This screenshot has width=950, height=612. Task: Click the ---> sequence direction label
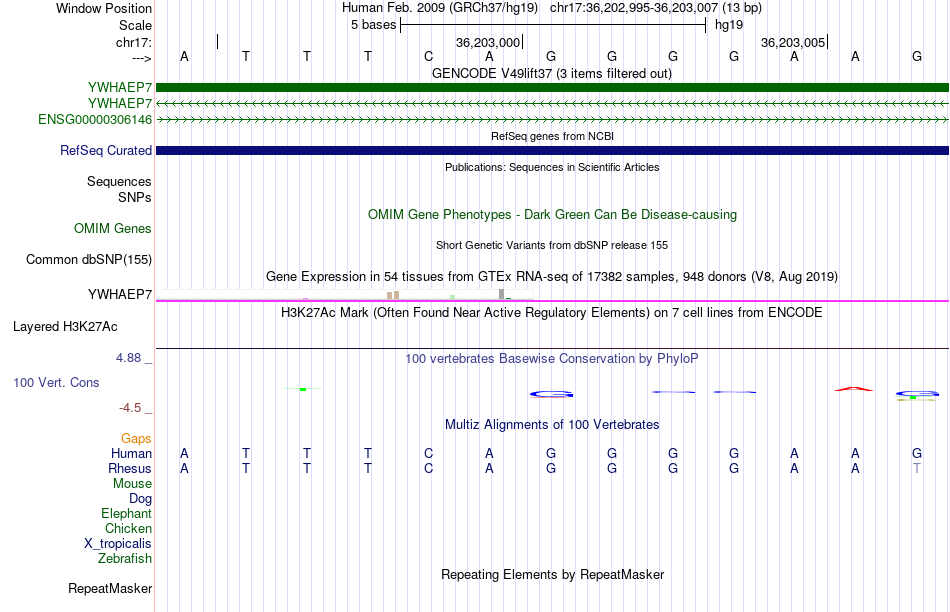click(x=142, y=58)
